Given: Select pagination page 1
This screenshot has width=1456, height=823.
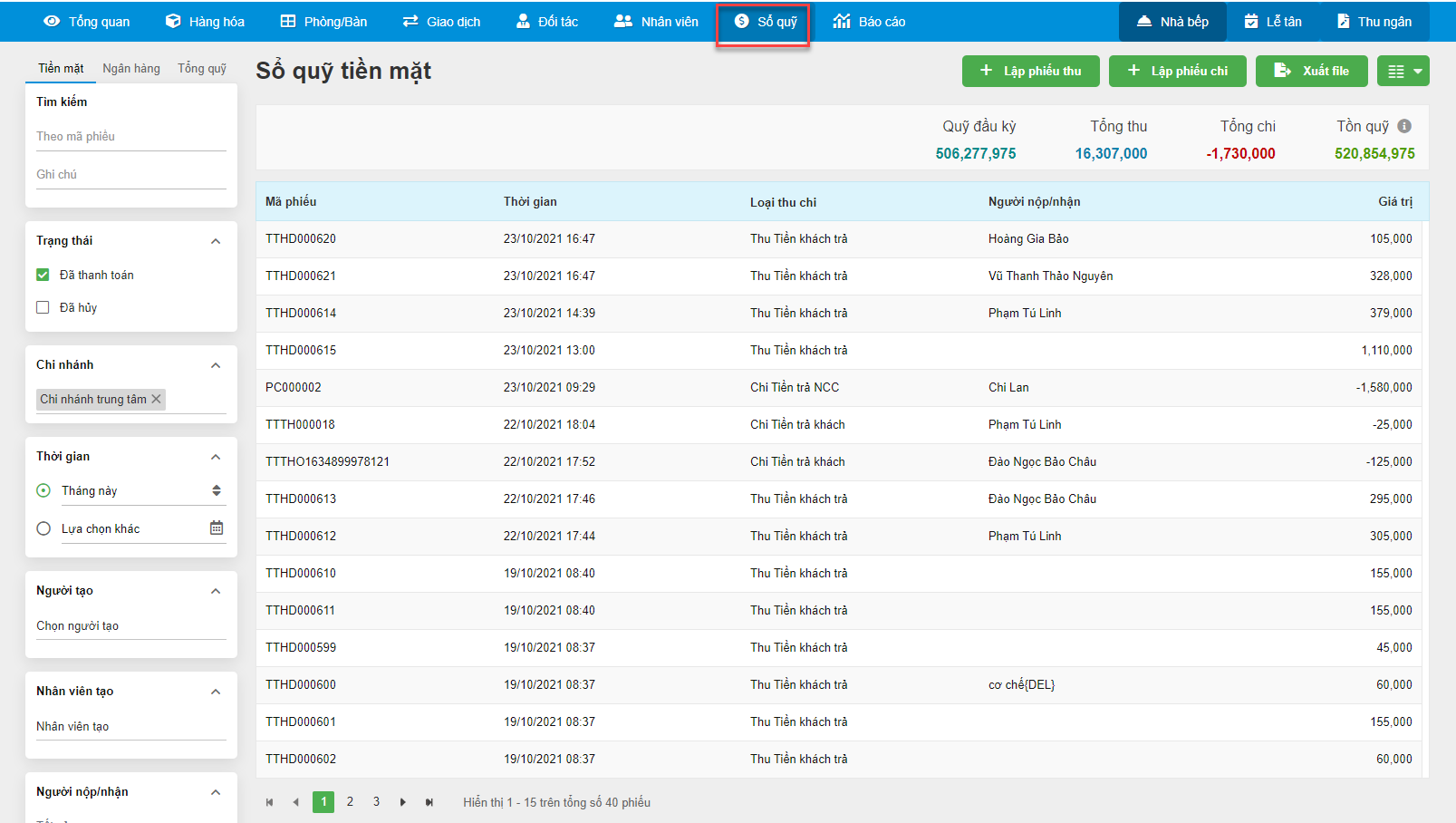Looking at the screenshot, I should pyautogui.click(x=323, y=802).
